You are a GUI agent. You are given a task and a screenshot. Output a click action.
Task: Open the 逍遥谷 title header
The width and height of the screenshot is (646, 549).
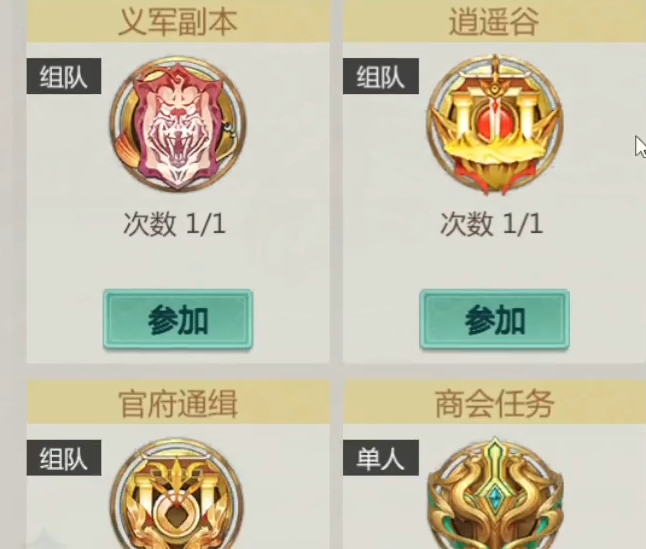[494, 21]
